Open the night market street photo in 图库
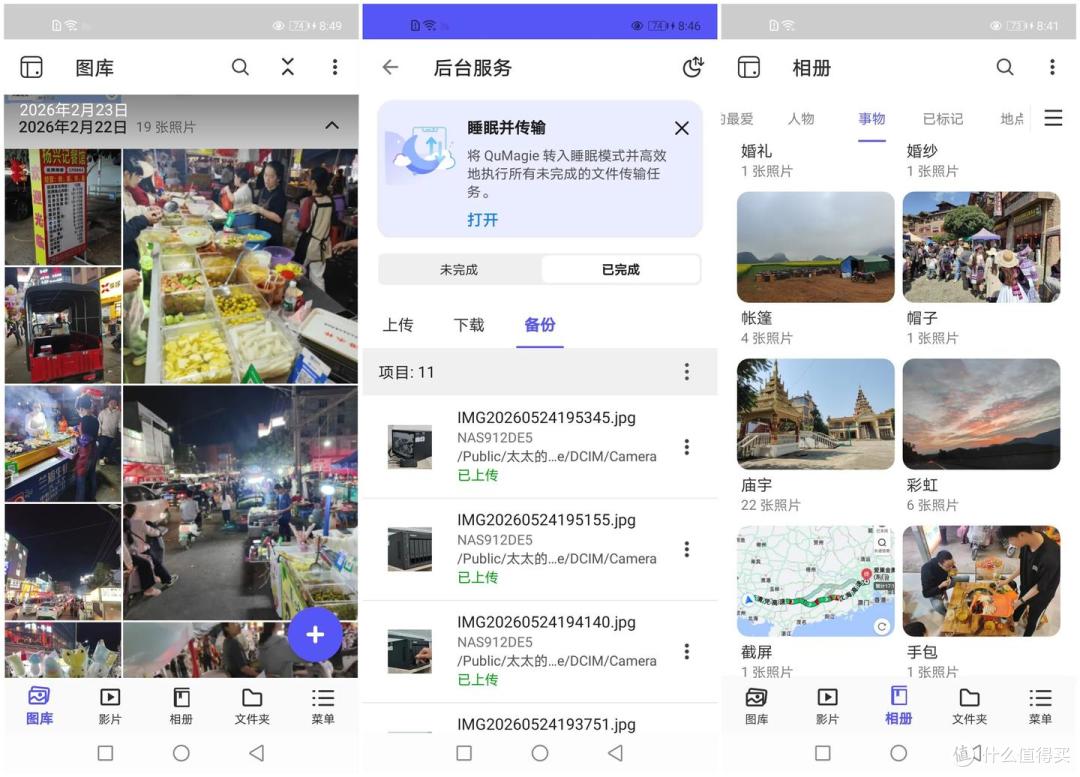This screenshot has width=1080, height=777. coord(240,503)
